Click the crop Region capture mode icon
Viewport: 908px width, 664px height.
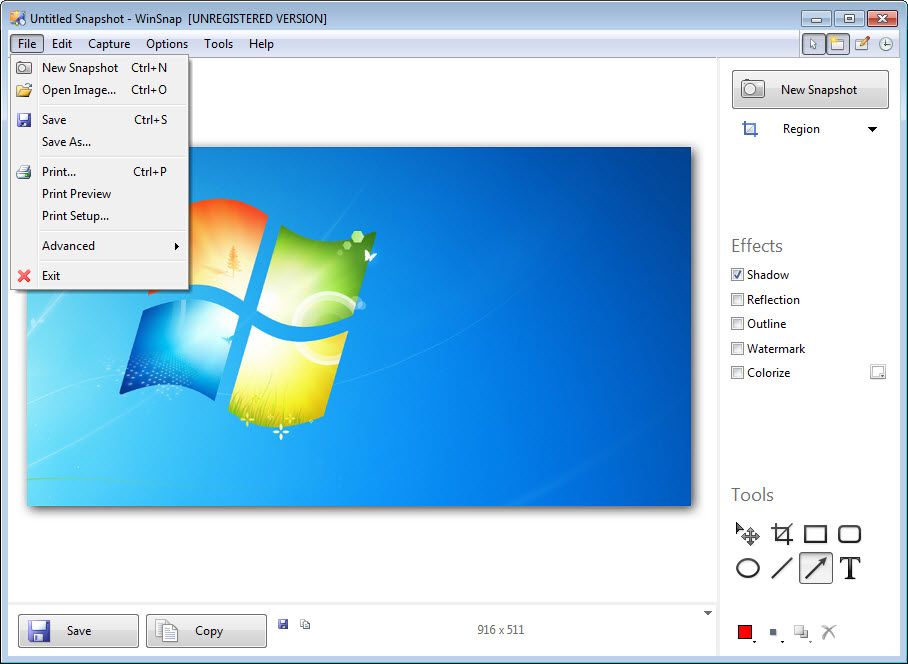(750, 129)
